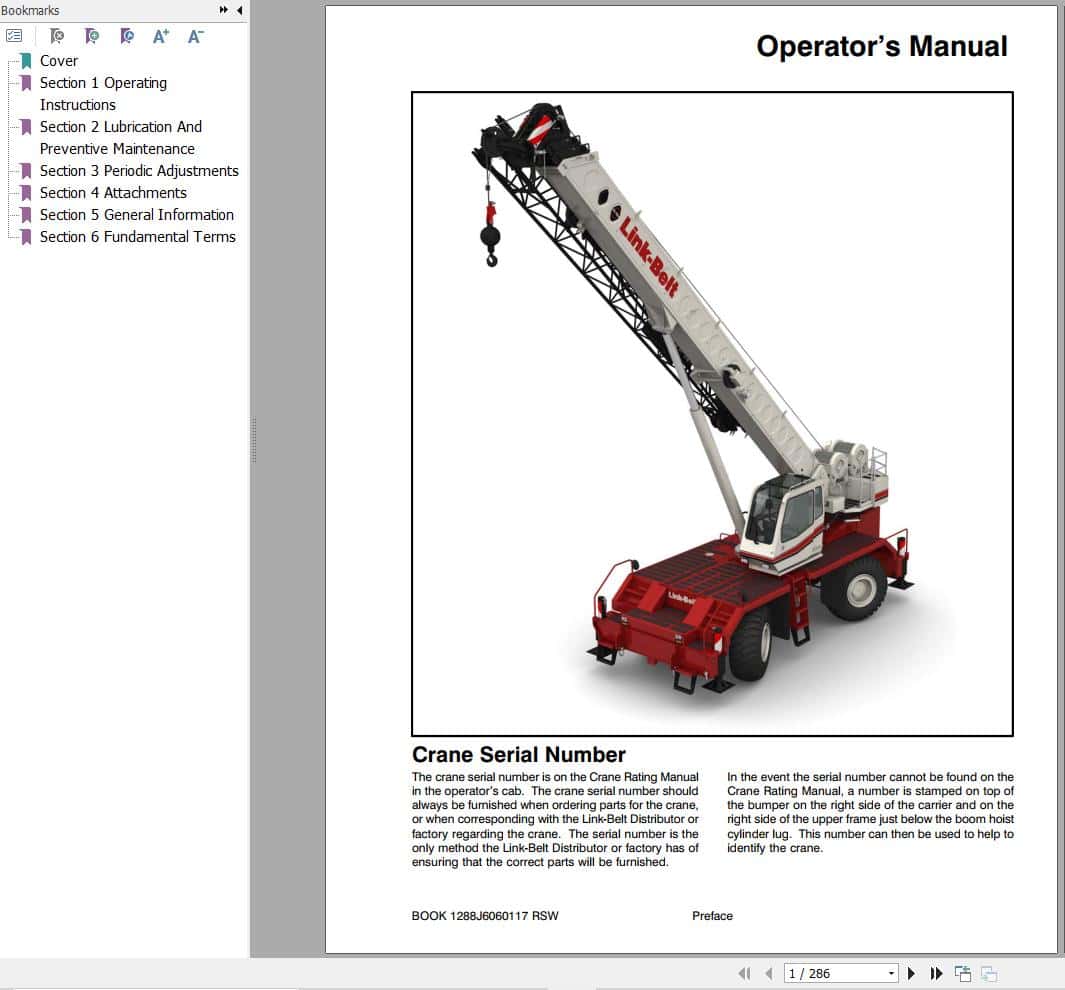This screenshot has width=1065, height=990.
Task: Click the fit-width view icon at bottom right
Action: 988,973
